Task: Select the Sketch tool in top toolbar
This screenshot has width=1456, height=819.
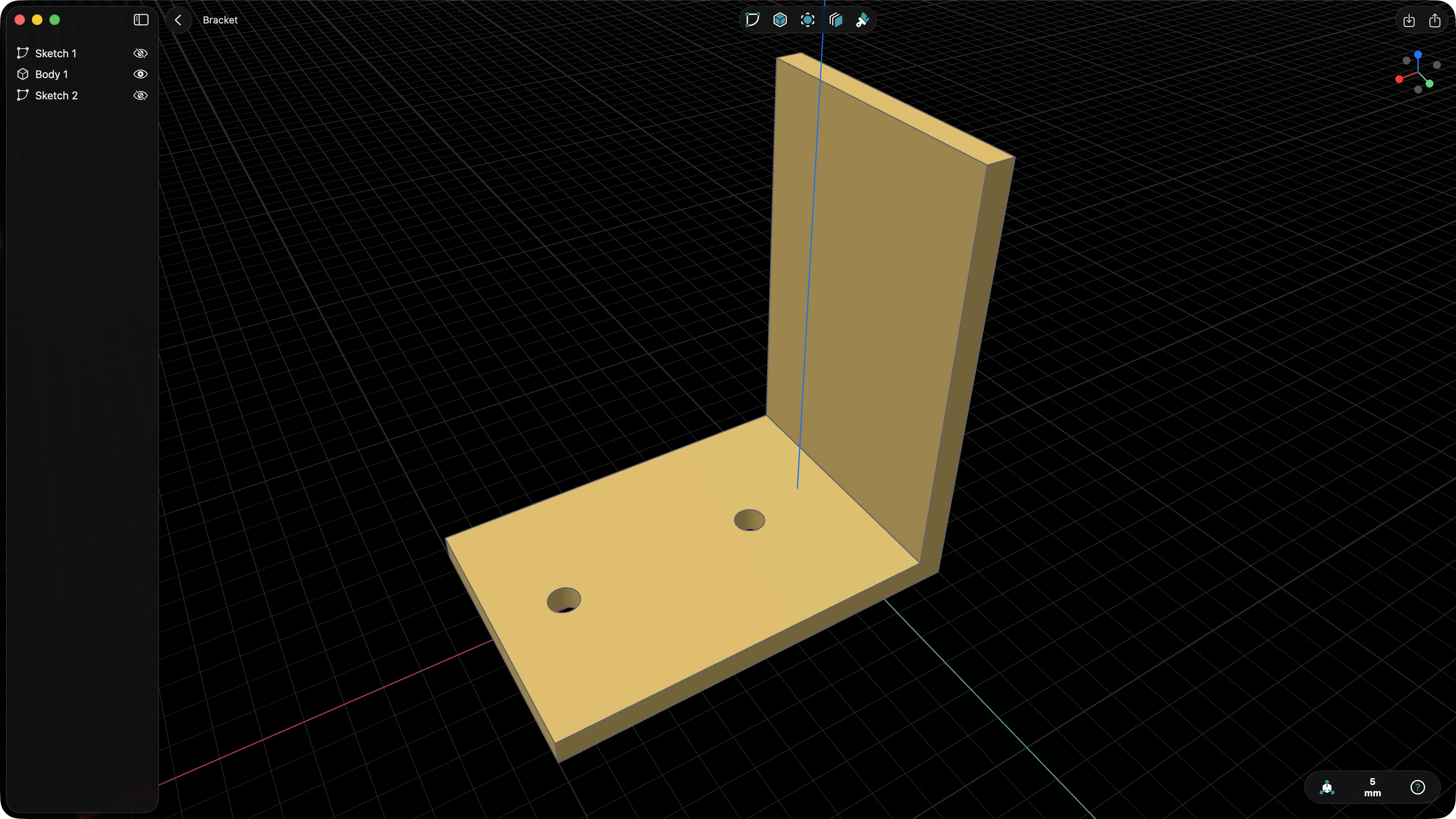Action: coord(752,20)
